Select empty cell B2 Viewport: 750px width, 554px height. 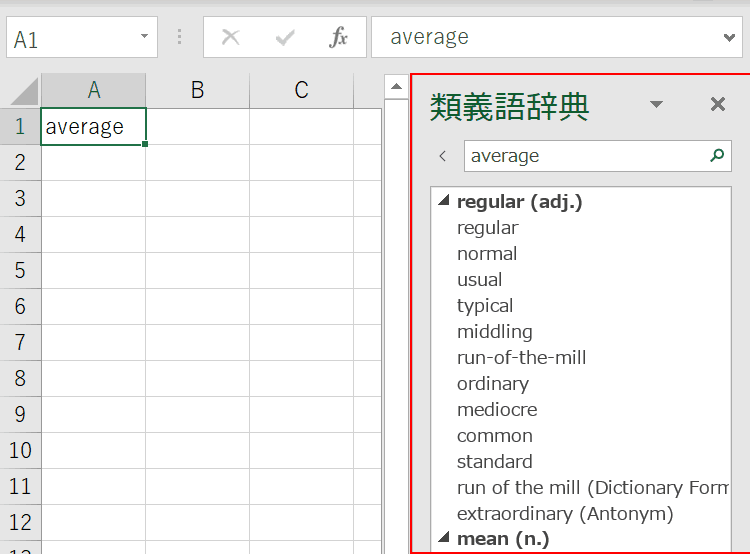tap(198, 163)
